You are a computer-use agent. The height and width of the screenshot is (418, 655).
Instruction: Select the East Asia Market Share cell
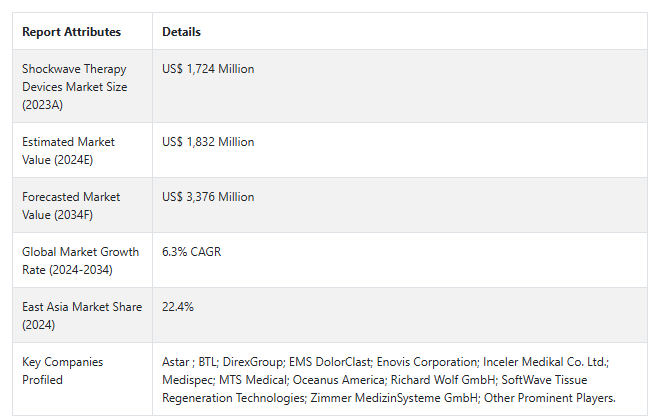click(x=82, y=316)
